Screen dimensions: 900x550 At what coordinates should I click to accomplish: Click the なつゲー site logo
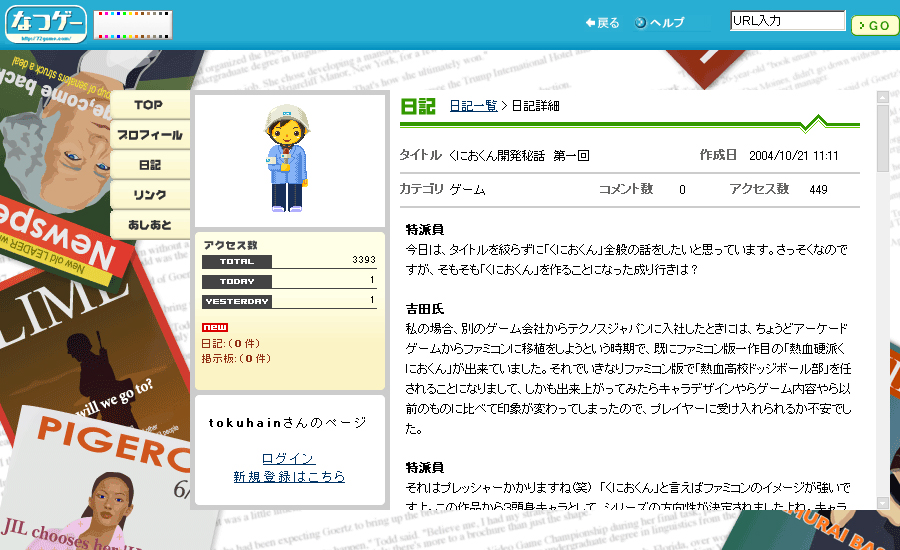[46, 24]
